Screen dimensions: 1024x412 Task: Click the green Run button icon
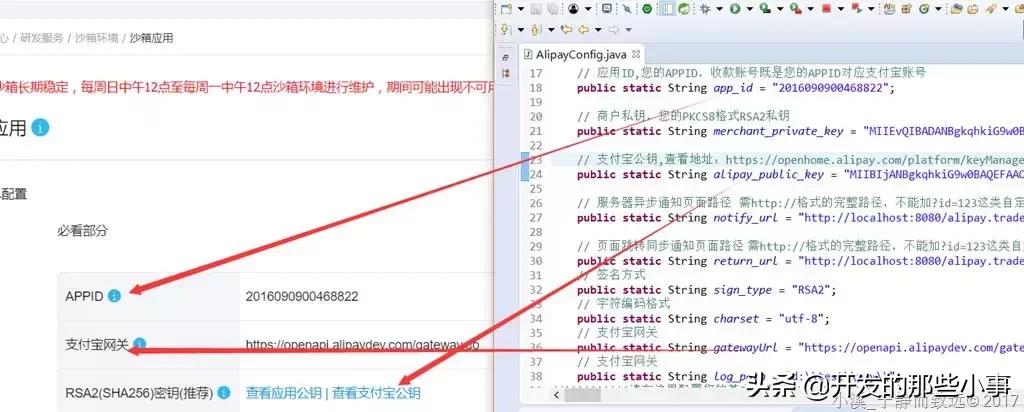click(x=735, y=8)
